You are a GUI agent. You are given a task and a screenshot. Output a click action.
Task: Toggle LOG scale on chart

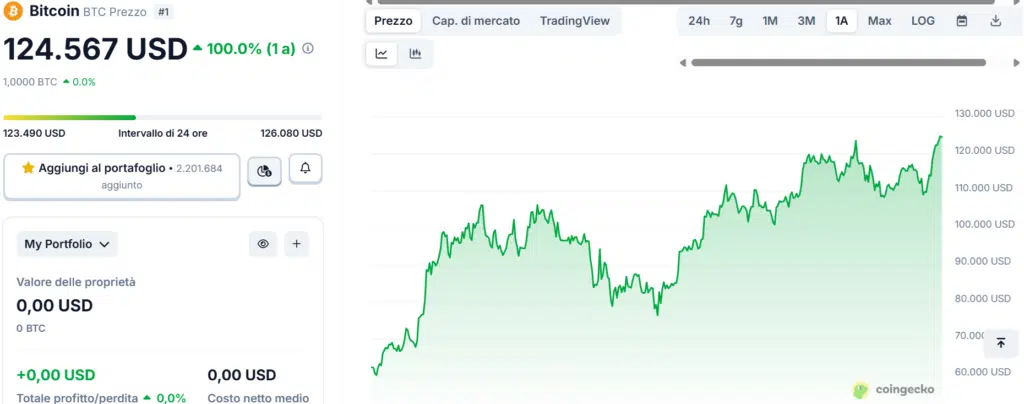[x=923, y=21]
